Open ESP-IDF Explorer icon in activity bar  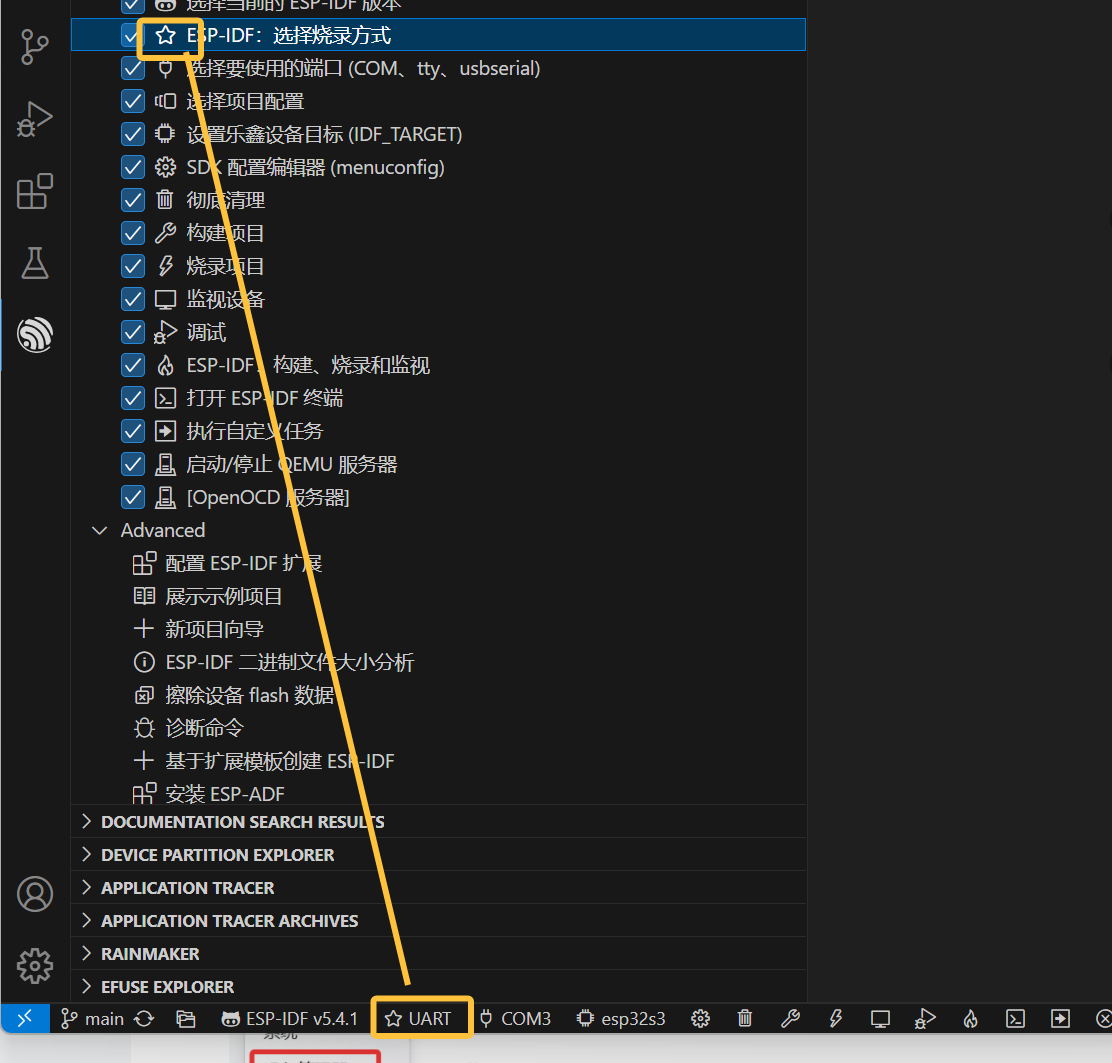34,335
